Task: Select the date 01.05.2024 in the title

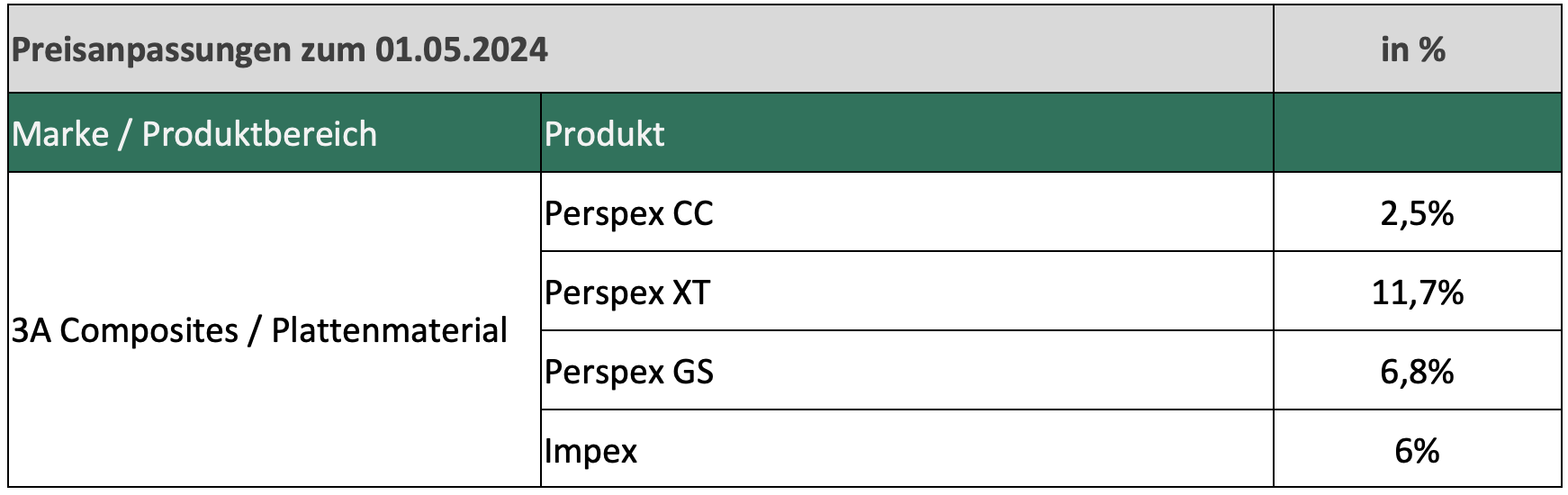Action: click(461, 49)
